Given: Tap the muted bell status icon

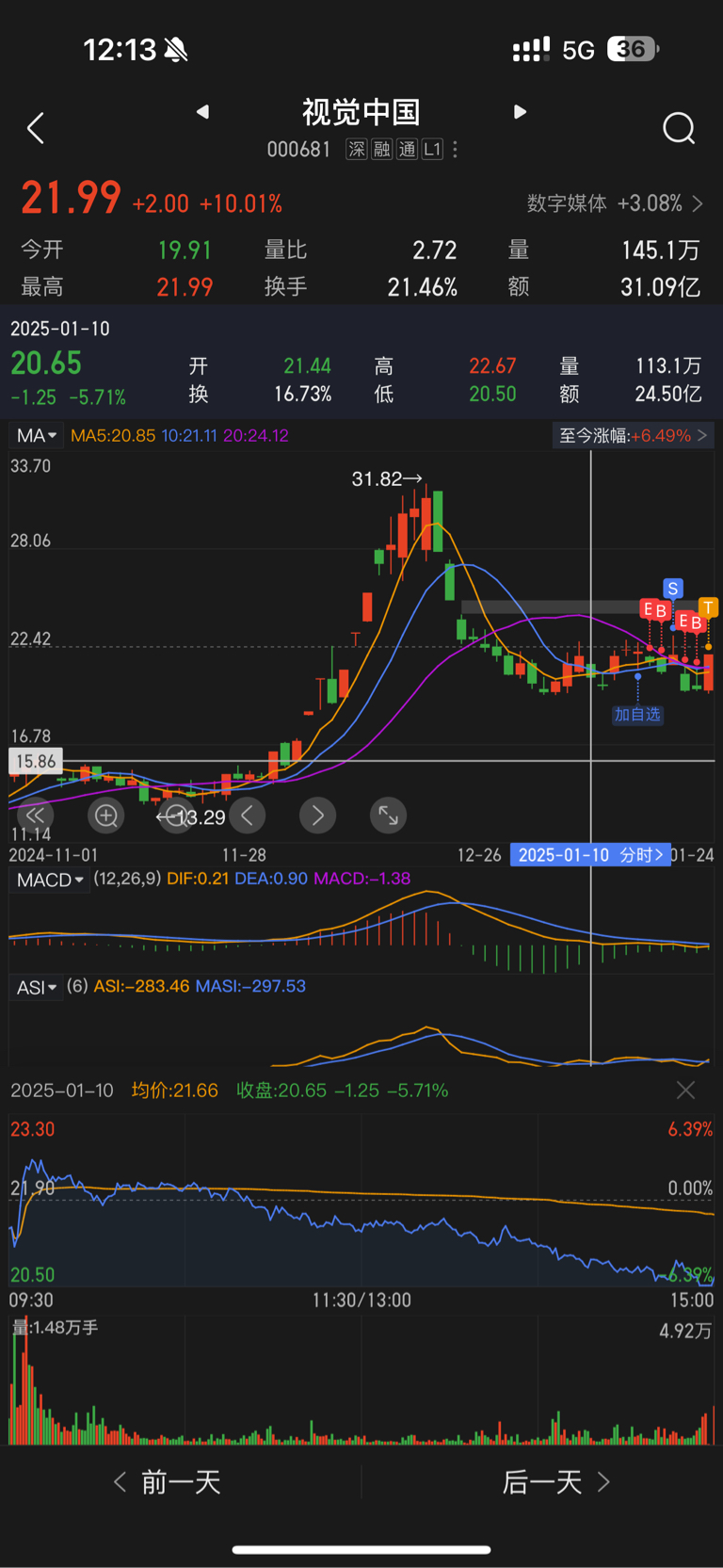Looking at the screenshot, I should click(x=175, y=50).
